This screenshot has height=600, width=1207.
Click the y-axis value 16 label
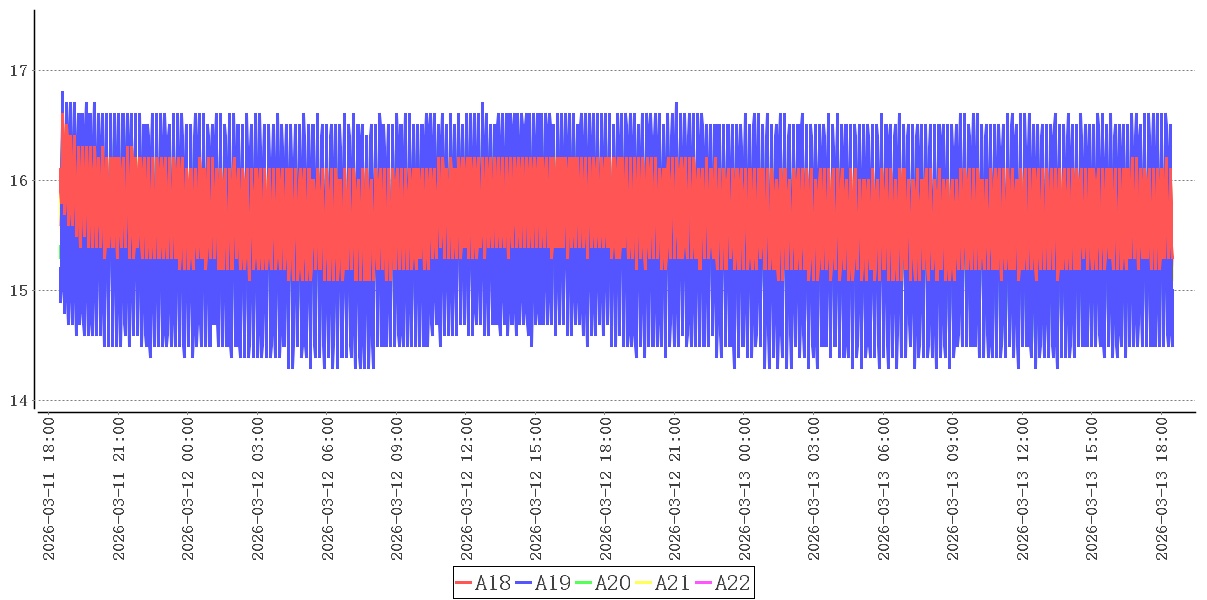(16, 181)
